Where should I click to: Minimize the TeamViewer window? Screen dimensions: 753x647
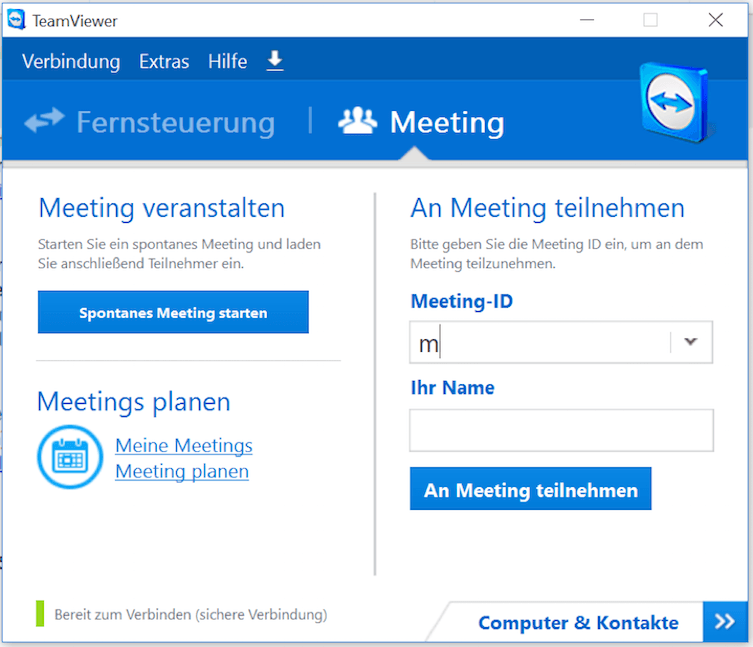587,20
